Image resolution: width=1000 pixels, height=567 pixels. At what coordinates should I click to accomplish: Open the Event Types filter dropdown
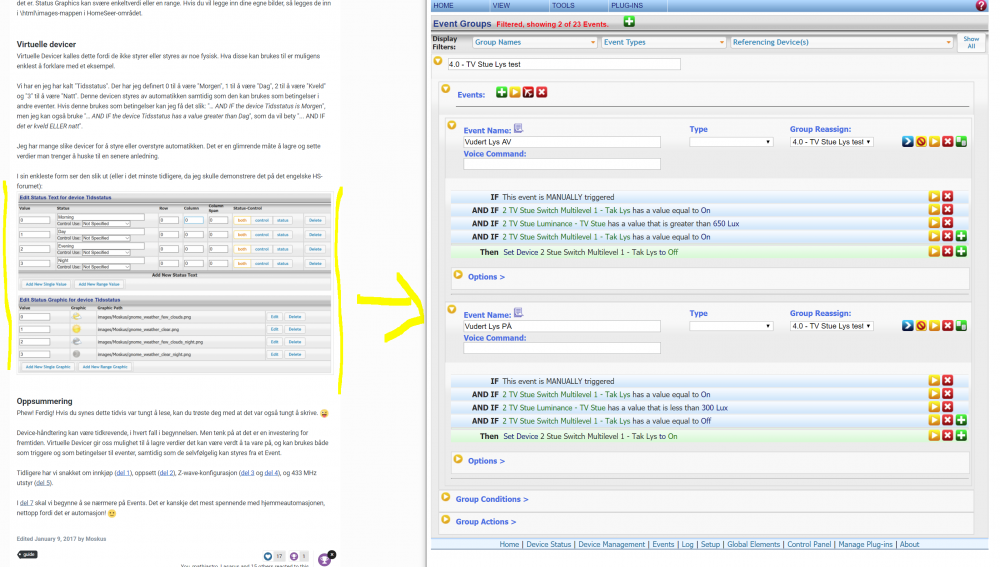pyautogui.click(x=662, y=43)
